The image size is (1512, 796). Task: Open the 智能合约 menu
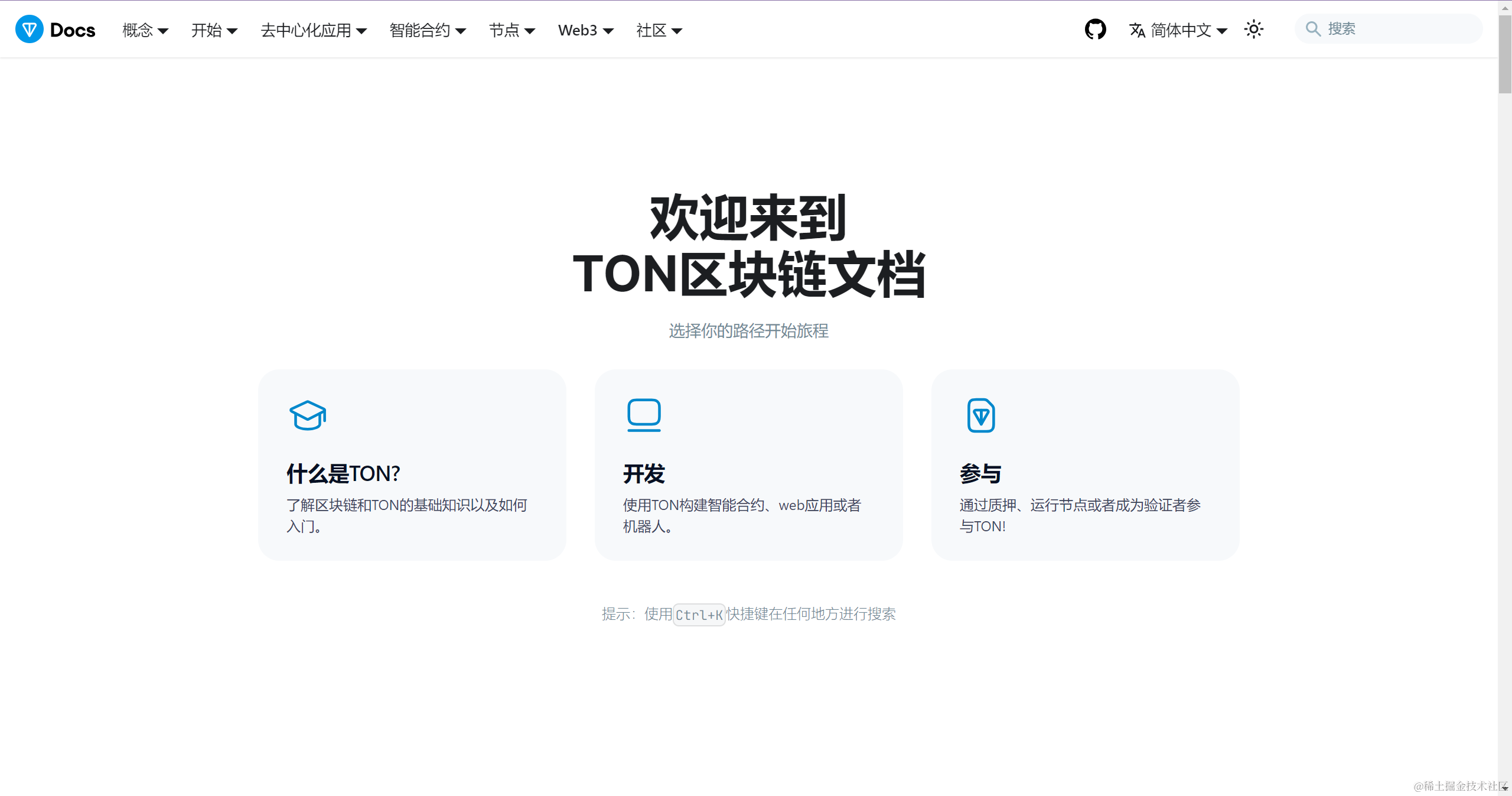pyautogui.click(x=427, y=30)
